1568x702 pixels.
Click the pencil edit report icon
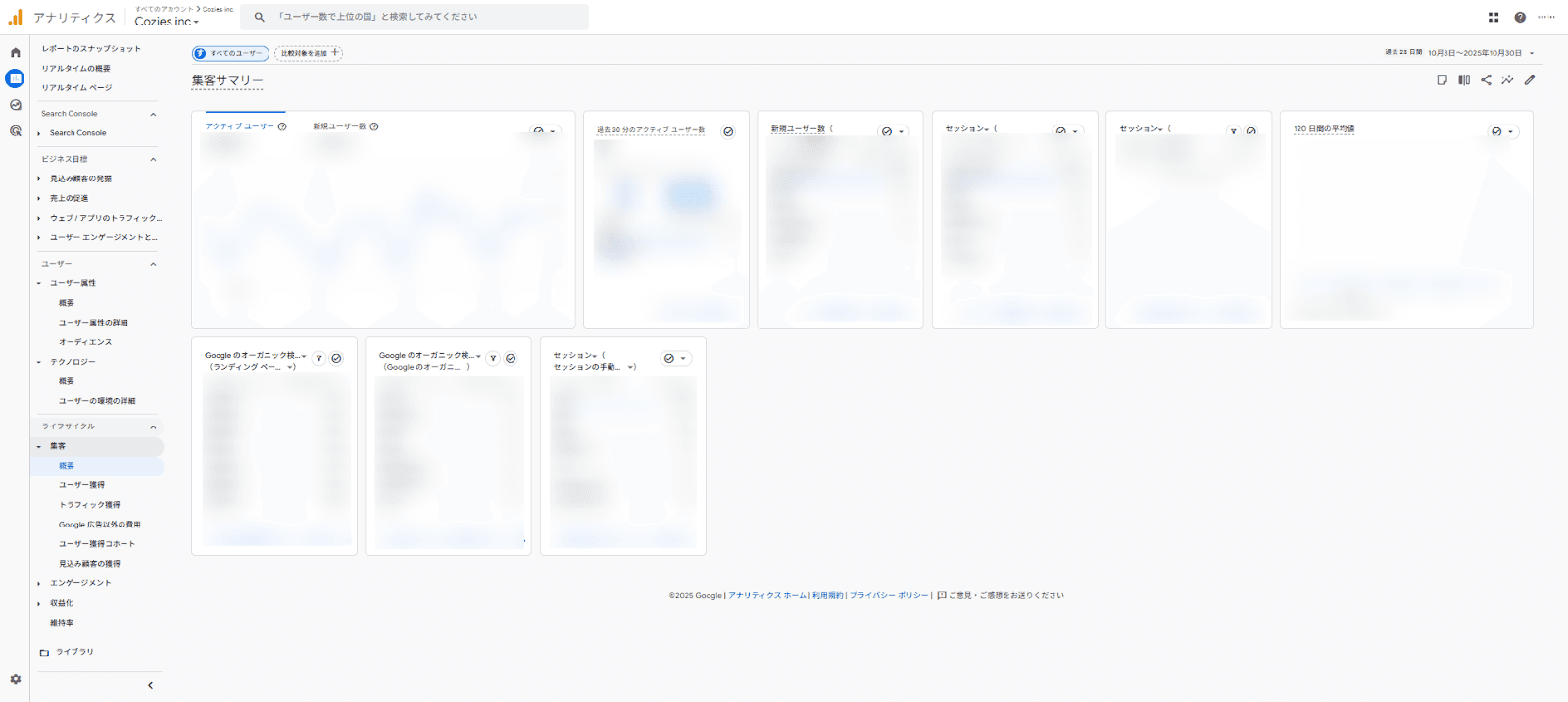[x=1530, y=80]
